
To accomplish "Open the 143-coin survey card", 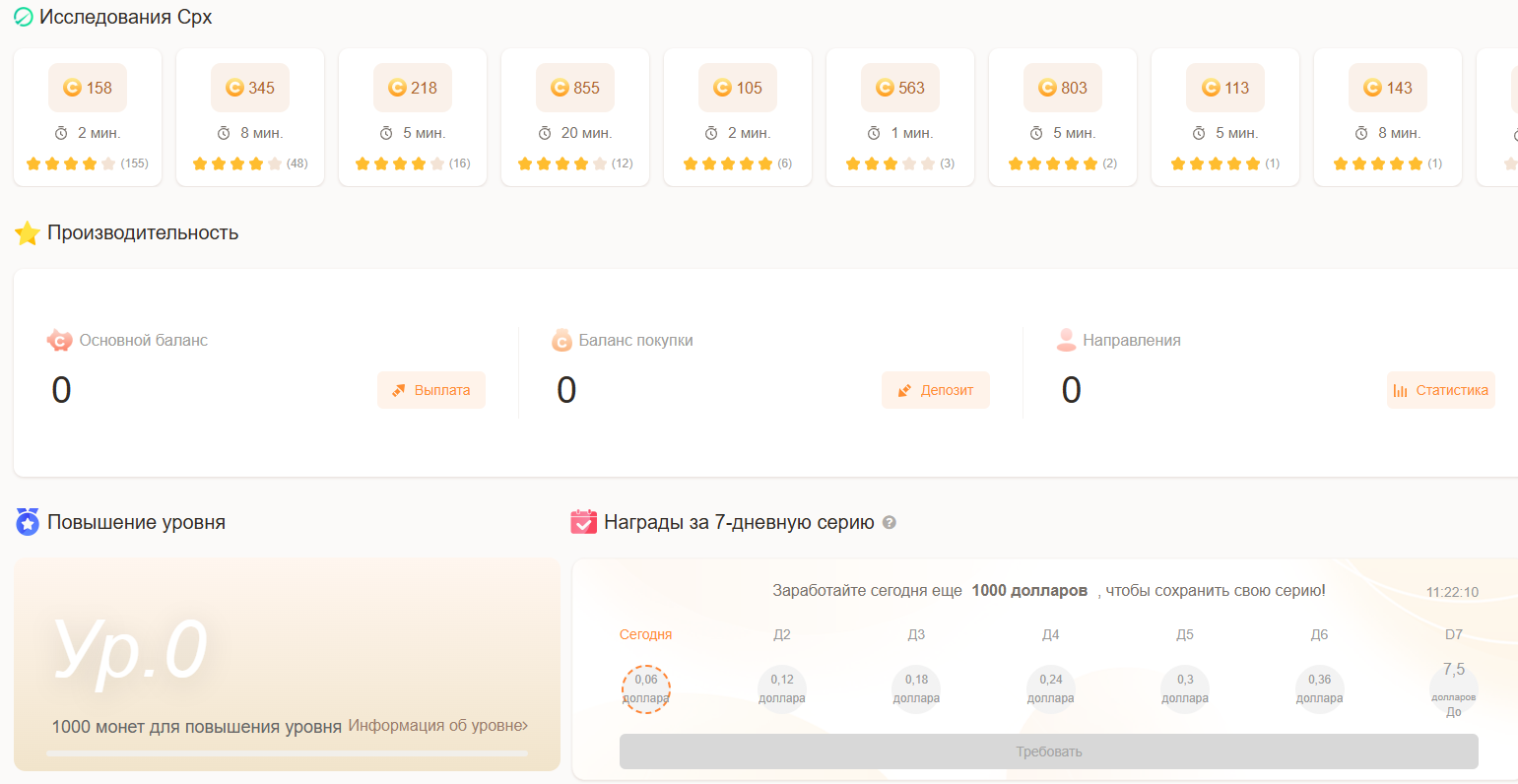I will tap(1388, 117).
